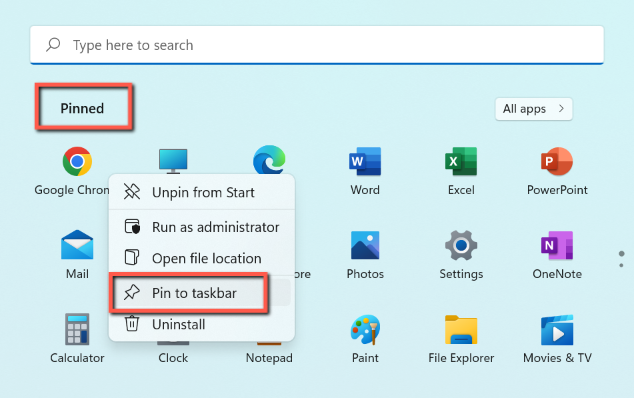
Task: Expand the All apps list
Action: (534, 109)
